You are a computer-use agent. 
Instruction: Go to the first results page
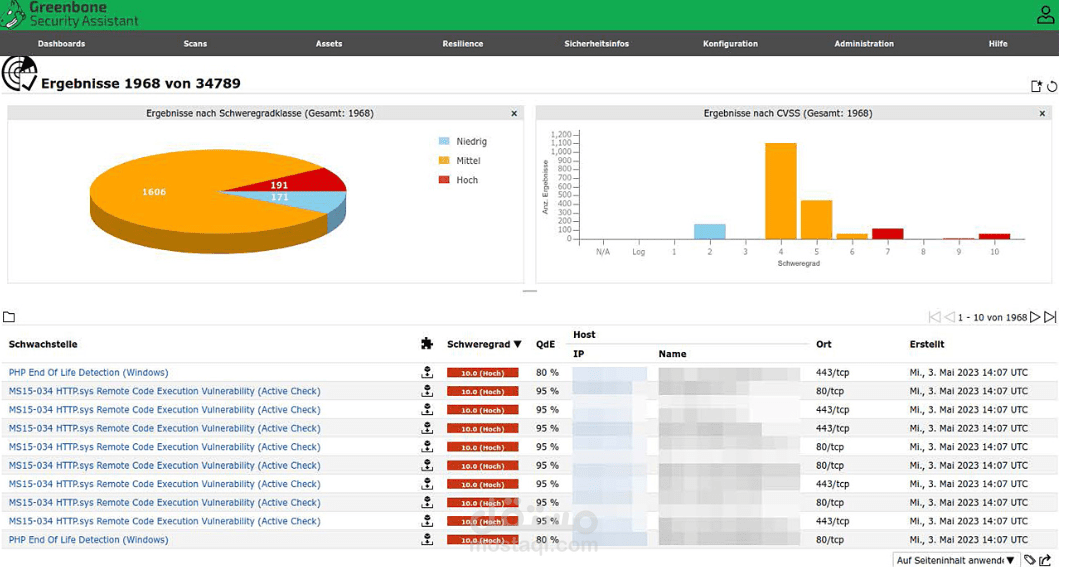pyautogui.click(x=934, y=317)
